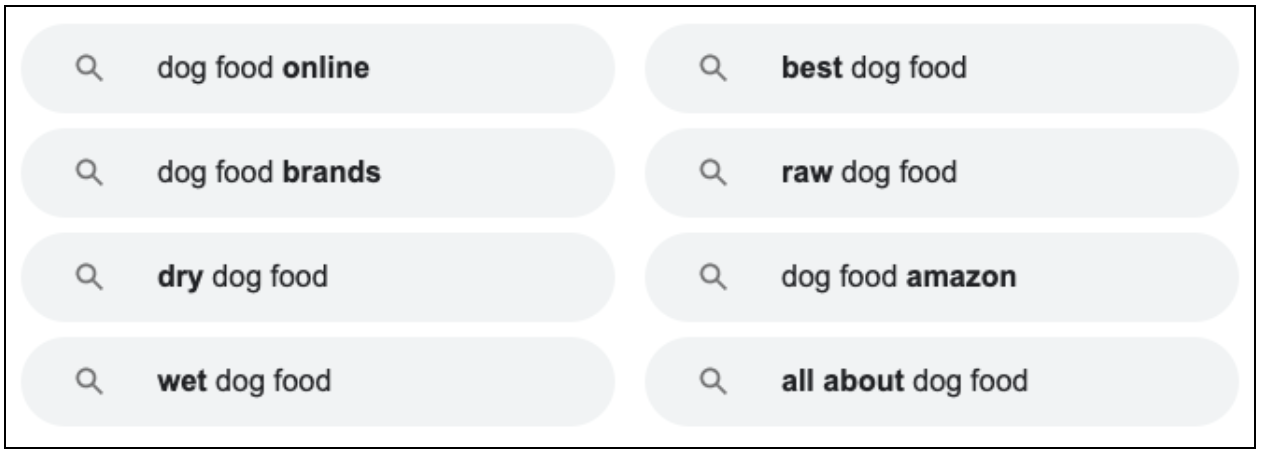Select magnifier icon beside 'raw dog food'

point(712,173)
